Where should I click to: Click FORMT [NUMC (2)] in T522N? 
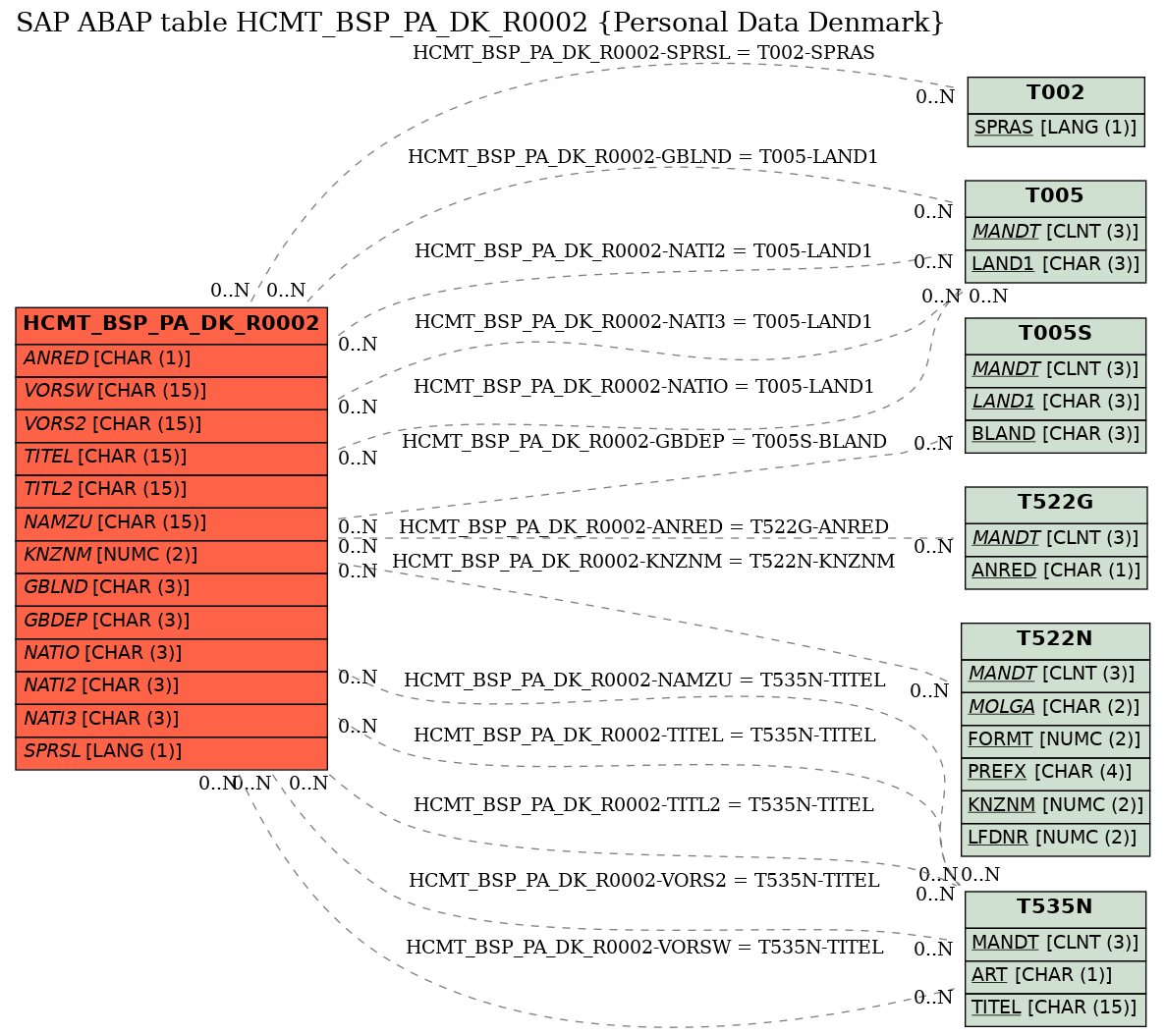[x=1055, y=741]
